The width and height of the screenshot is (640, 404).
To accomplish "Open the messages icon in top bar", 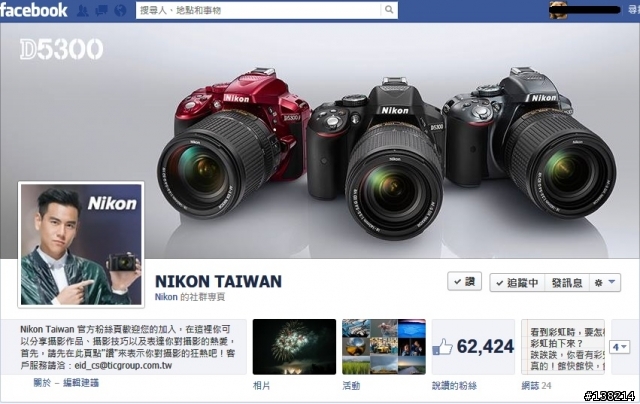I will click(101, 10).
